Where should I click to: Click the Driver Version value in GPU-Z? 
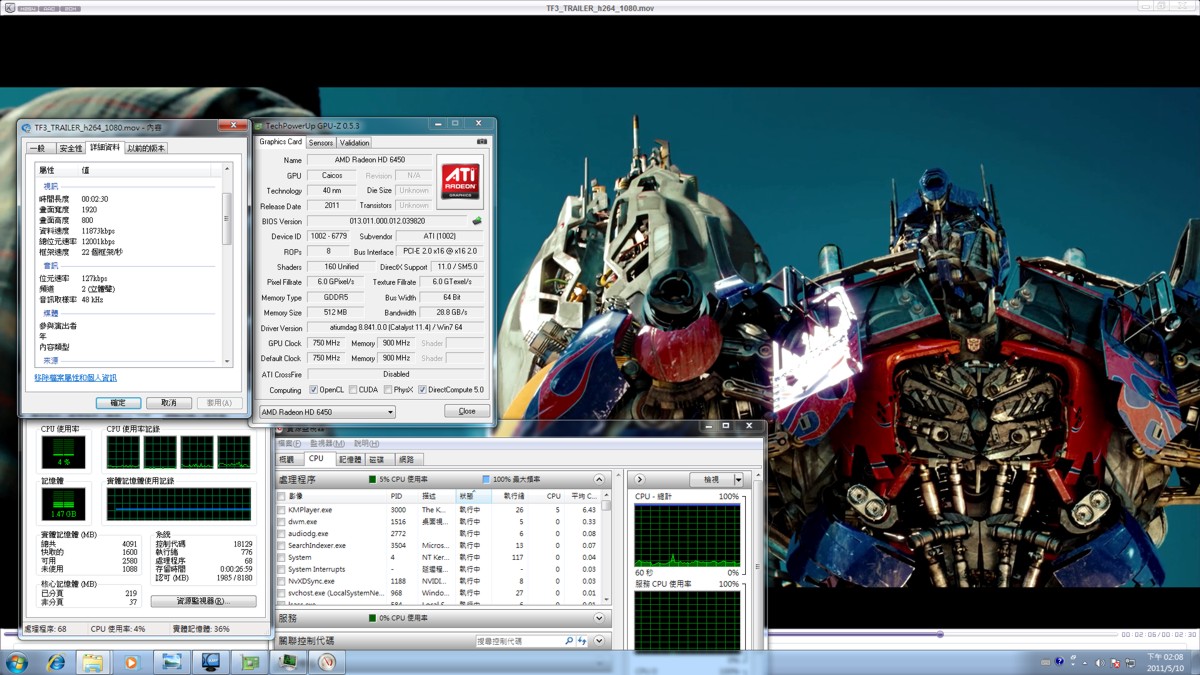point(395,328)
